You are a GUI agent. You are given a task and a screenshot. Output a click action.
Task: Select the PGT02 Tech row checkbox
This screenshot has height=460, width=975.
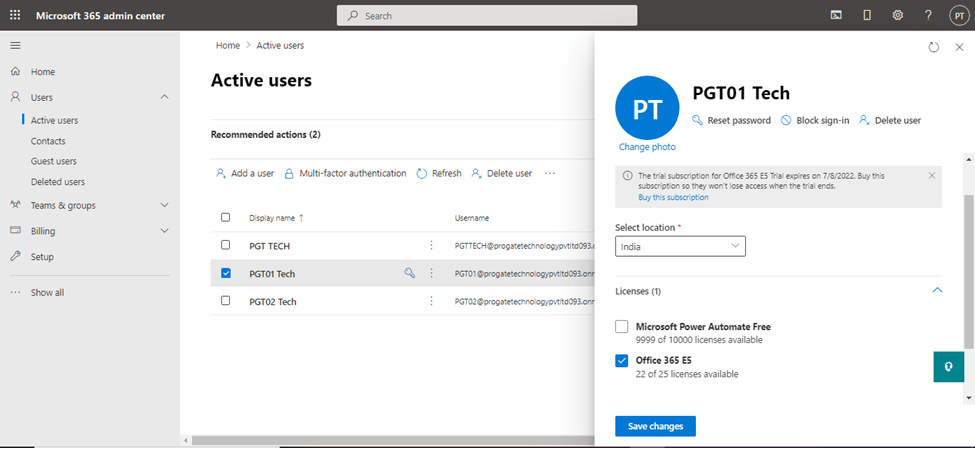225,301
